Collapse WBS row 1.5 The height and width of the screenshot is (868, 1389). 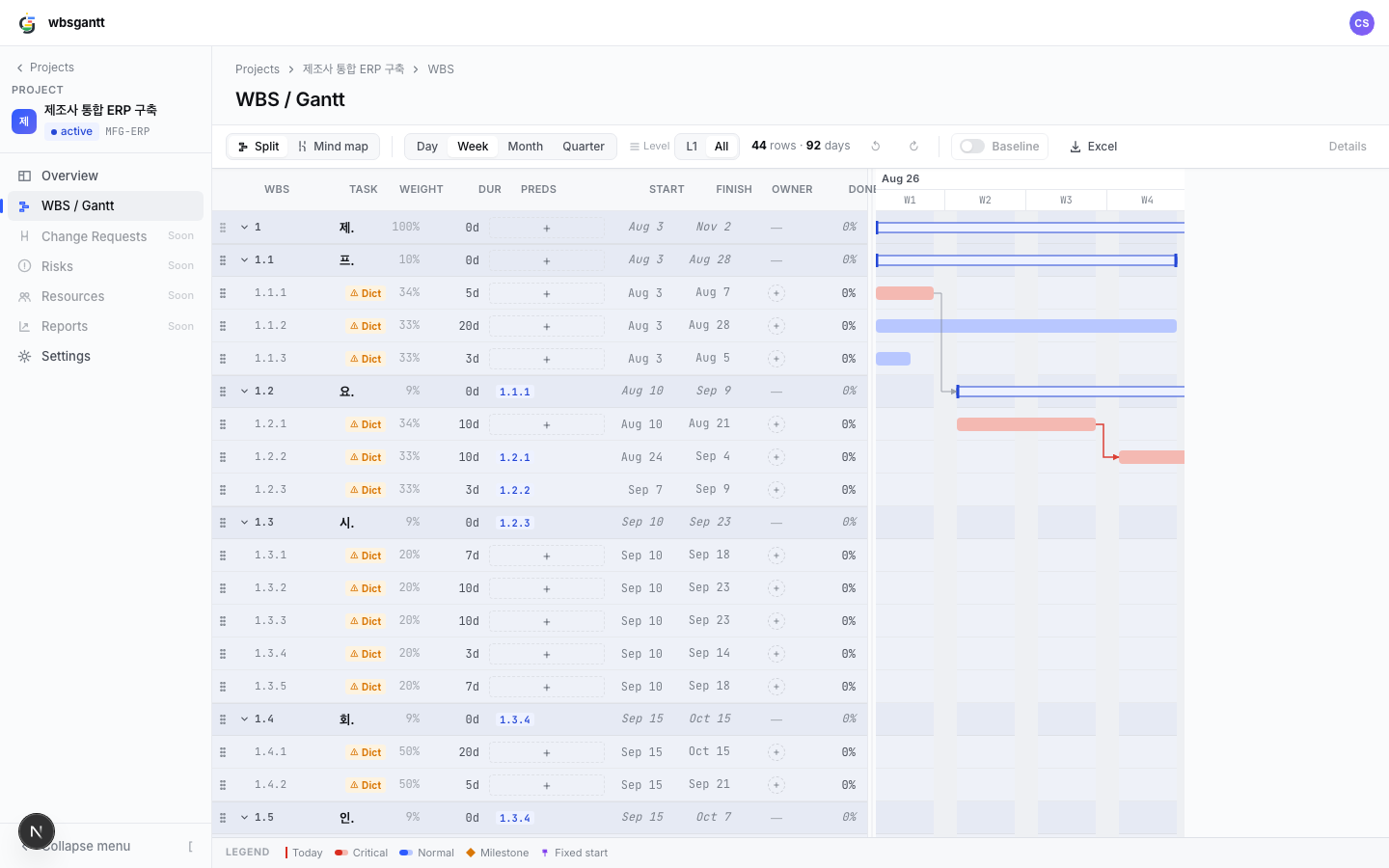pyautogui.click(x=244, y=818)
